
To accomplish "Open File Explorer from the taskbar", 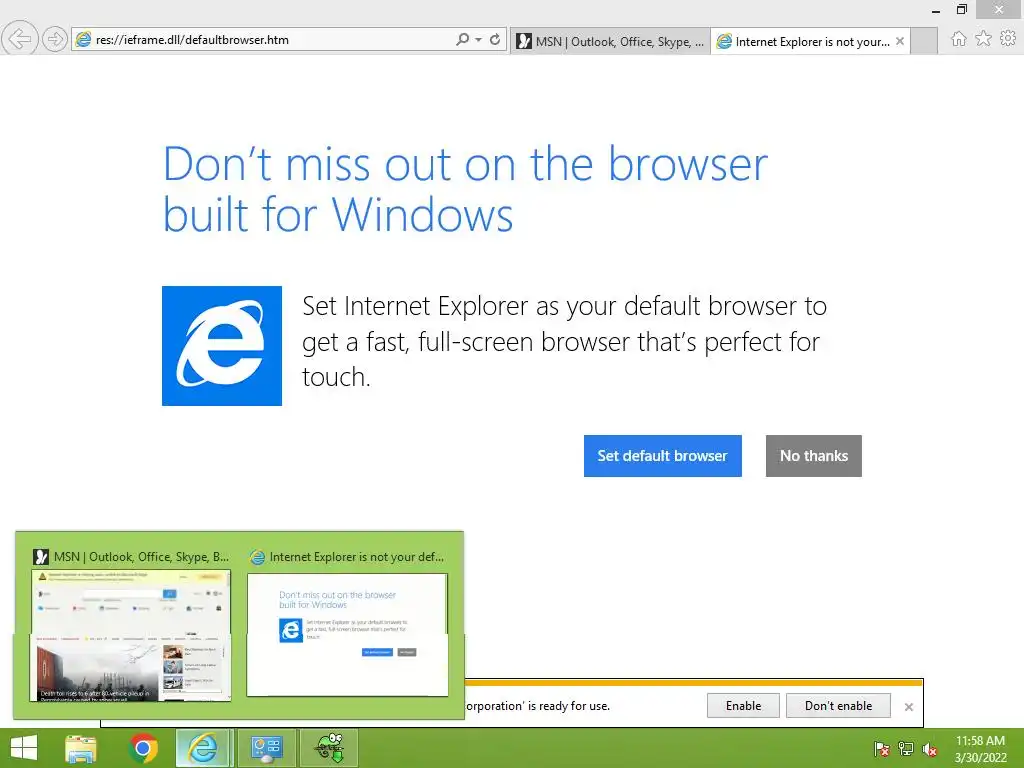I will [81, 748].
